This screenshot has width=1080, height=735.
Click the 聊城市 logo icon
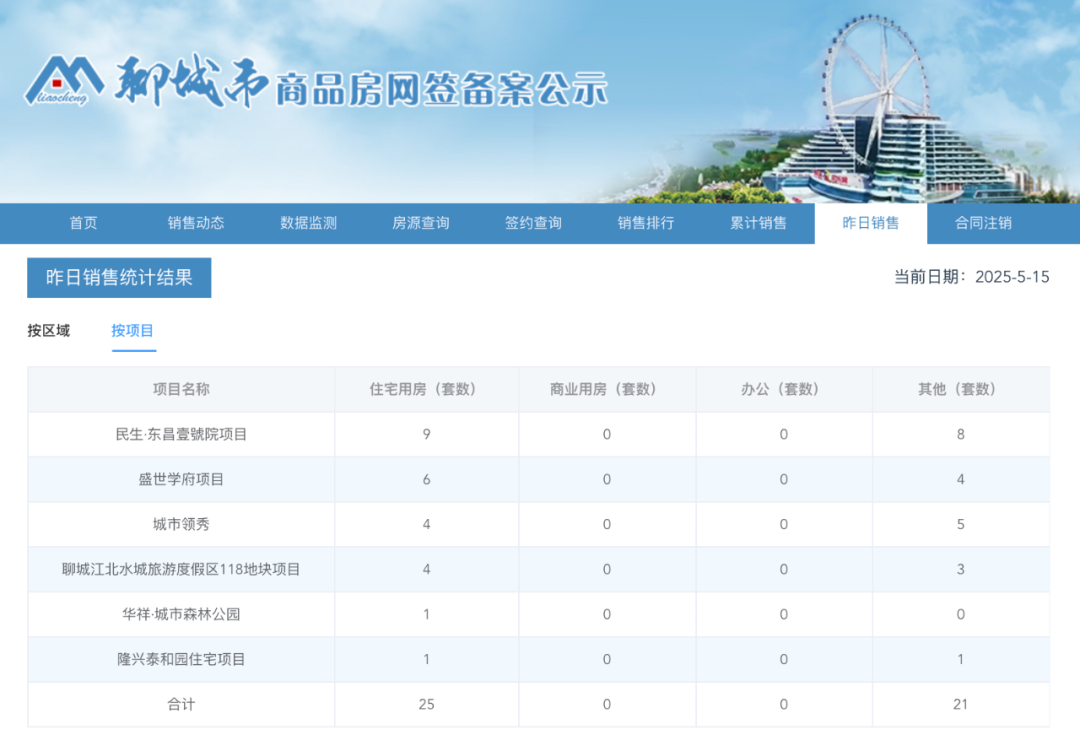pos(66,80)
